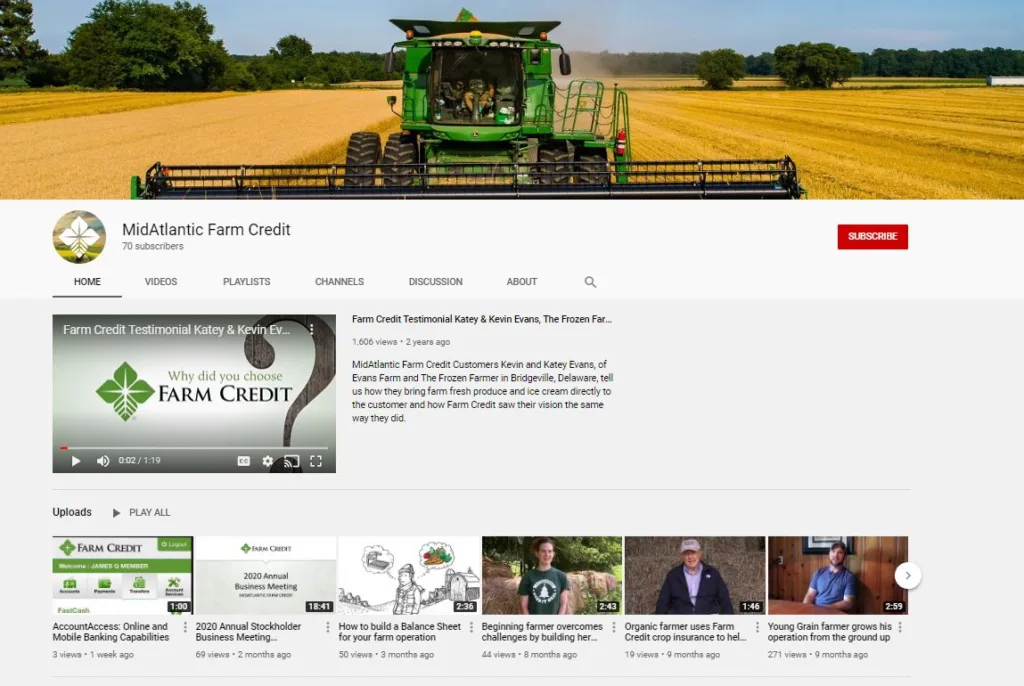The height and width of the screenshot is (686, 1024).
Task: Click the featured video progress bar
Action: point(194,448)
